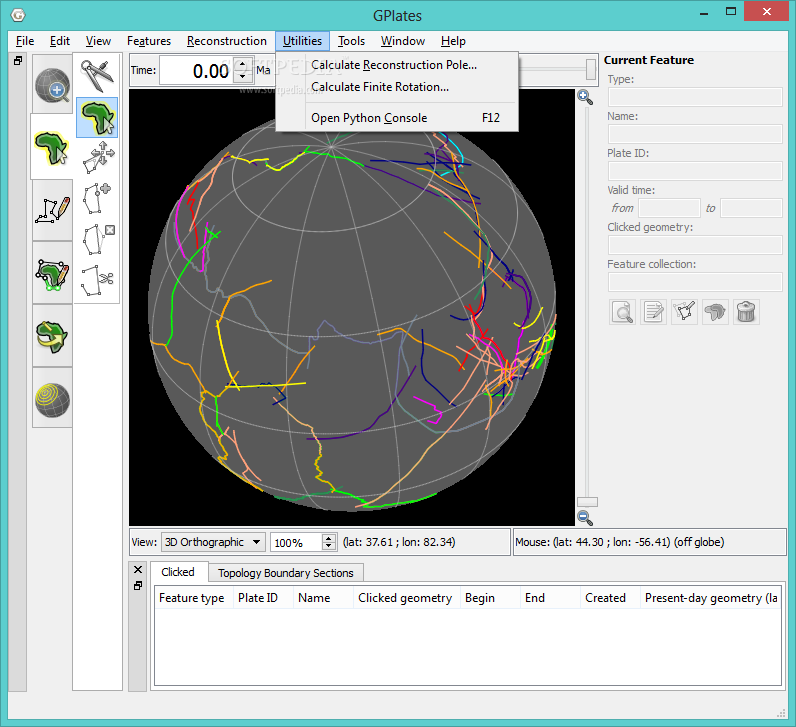This screenshot has height=727, width=796.
Task: Undock the tool palette panel
Action: tap(18, 60)
